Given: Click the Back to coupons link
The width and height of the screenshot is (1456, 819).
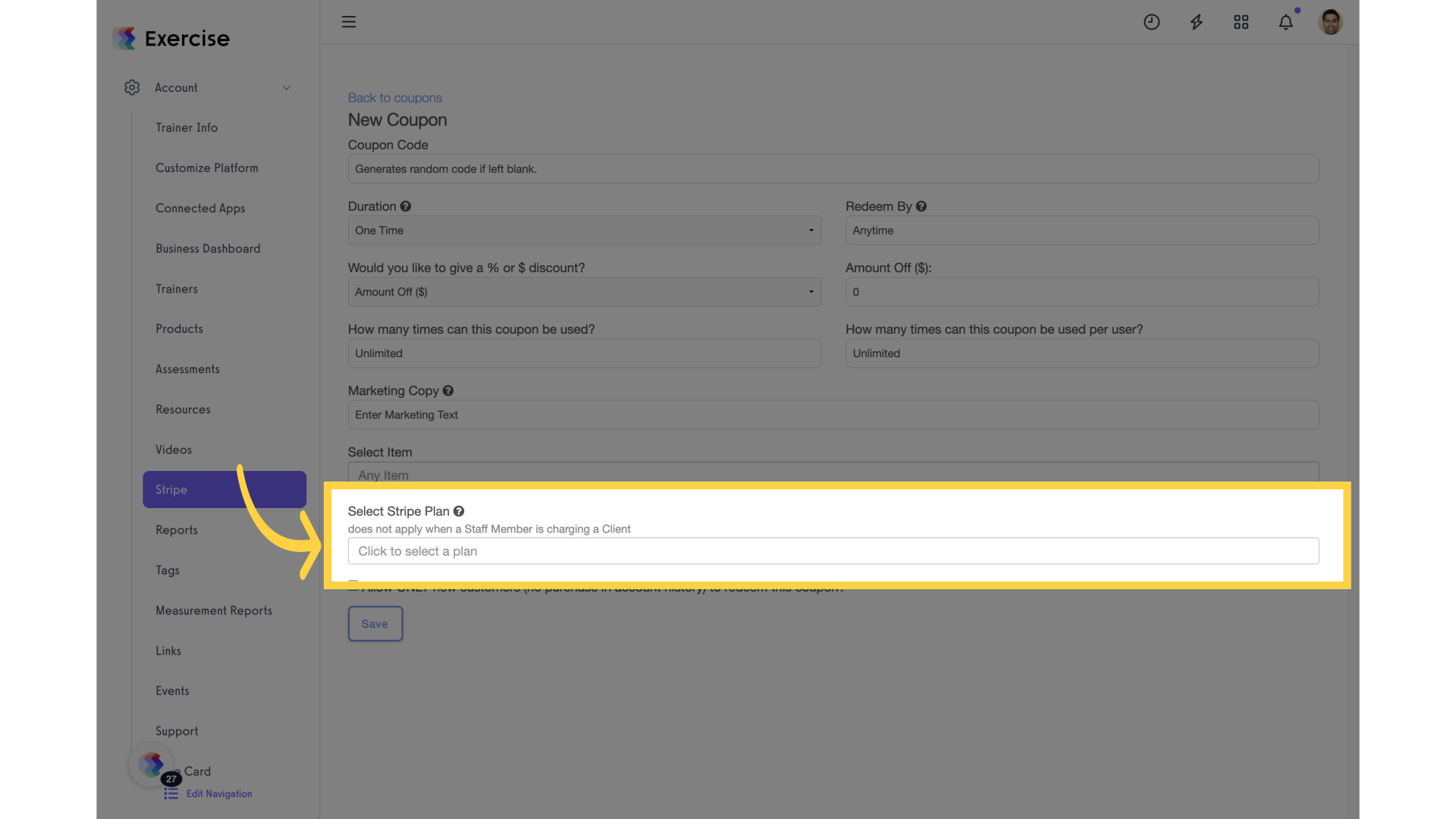Looking at the screenshot, I should click(394, 98).
